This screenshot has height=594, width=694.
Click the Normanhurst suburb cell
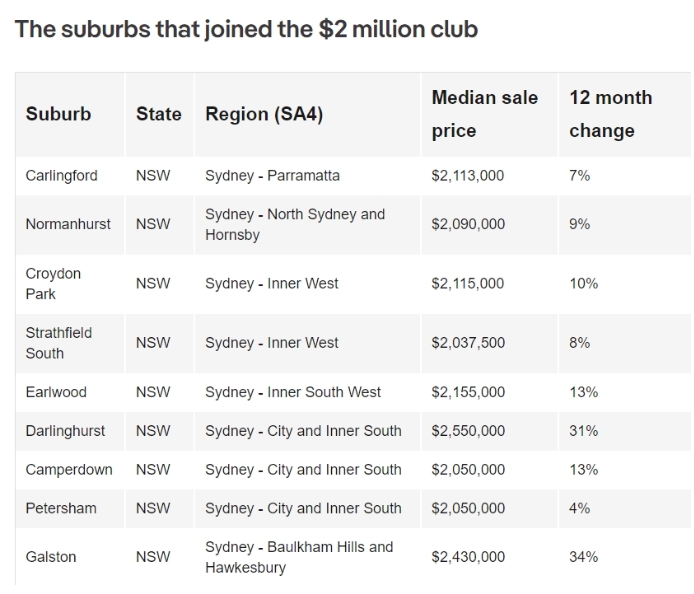tap(68, 224)
